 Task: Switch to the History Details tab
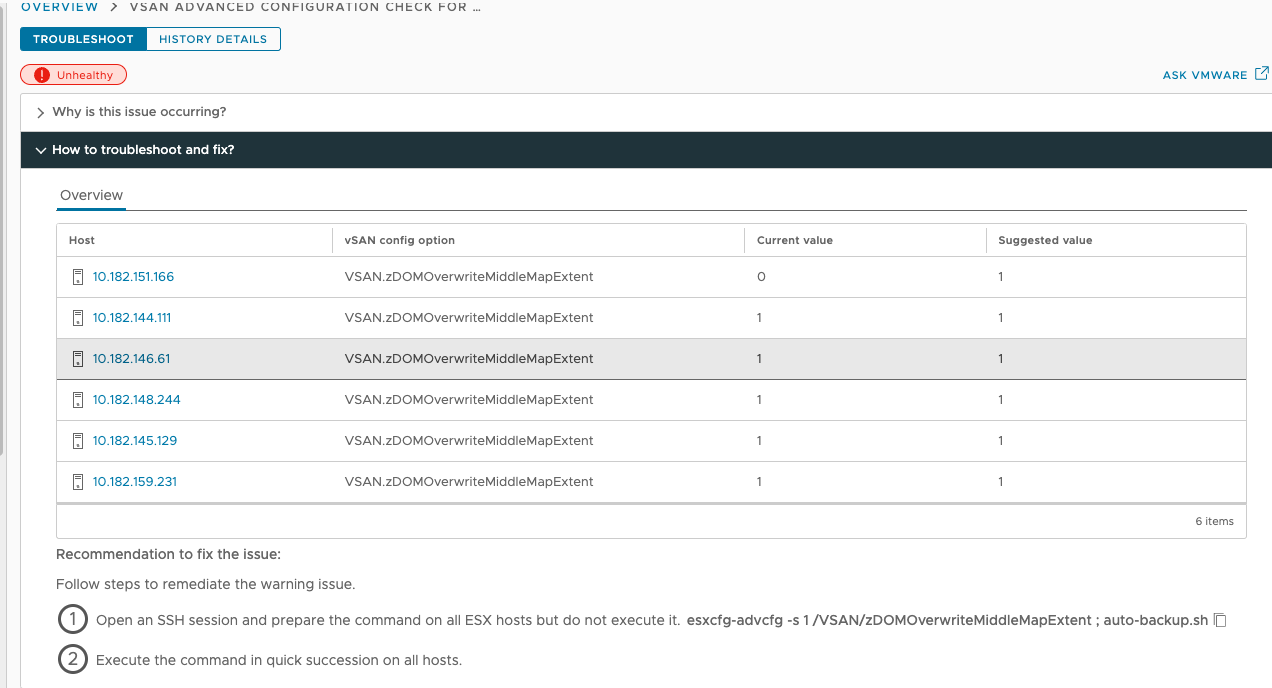click(213, 39)
